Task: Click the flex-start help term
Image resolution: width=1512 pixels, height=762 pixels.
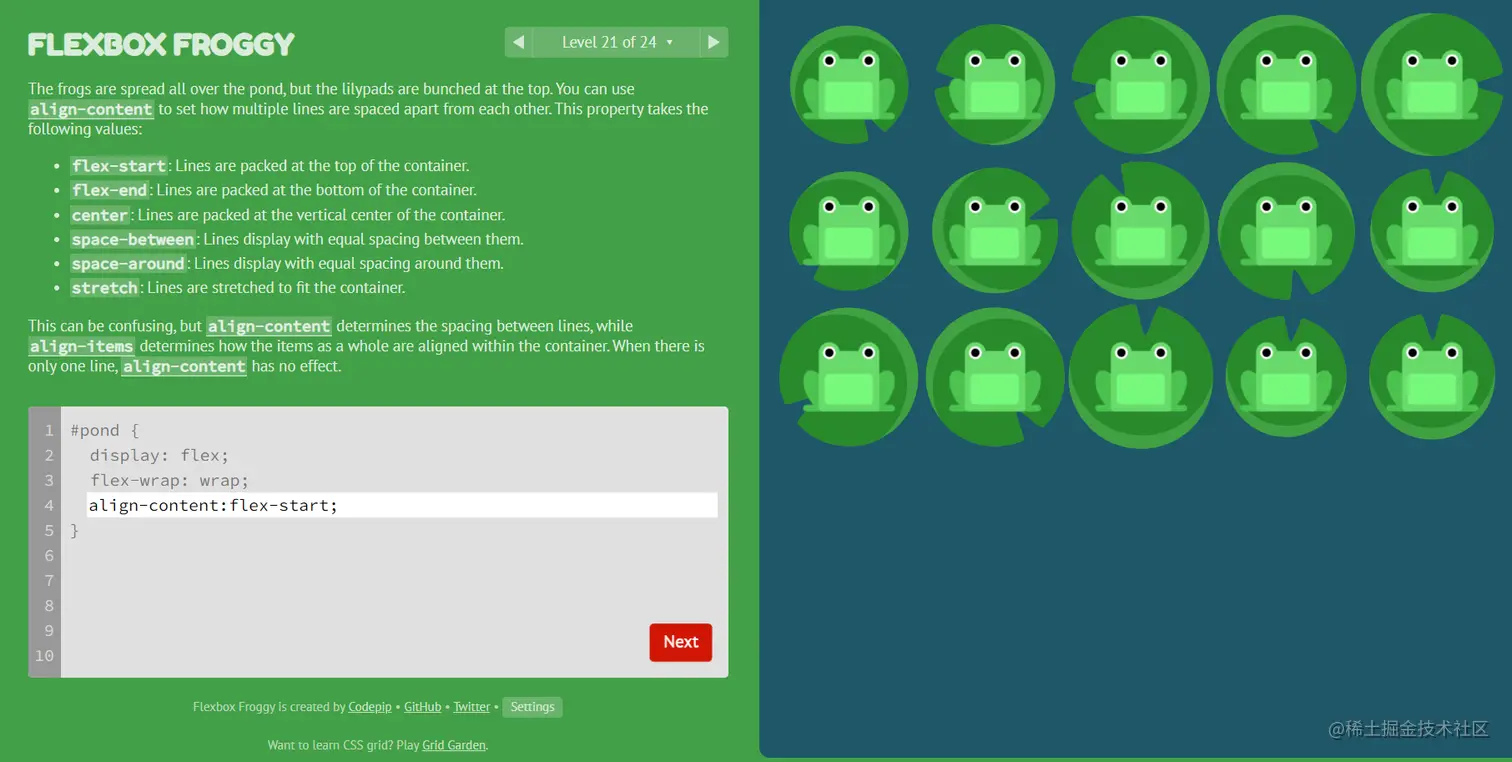Action: [x=119, y=166]
